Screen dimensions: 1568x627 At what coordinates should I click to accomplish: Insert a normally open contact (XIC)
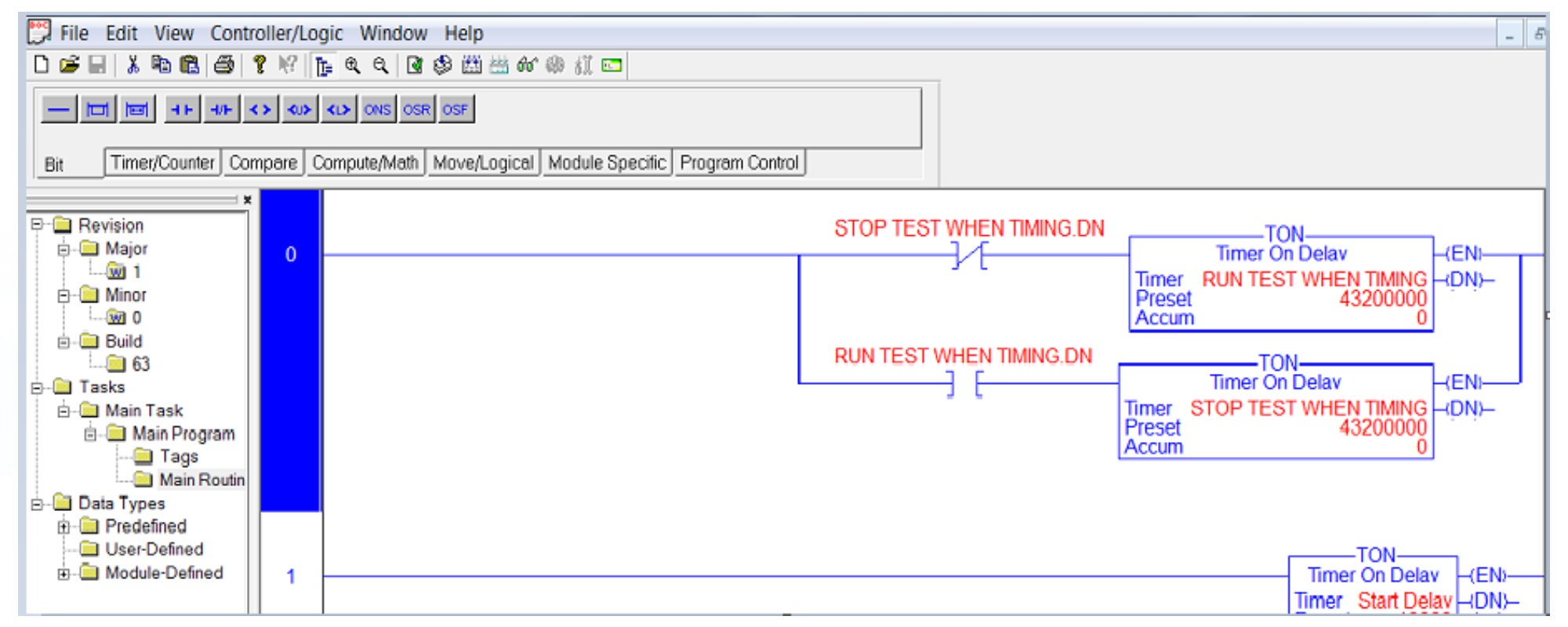point(182,110)
